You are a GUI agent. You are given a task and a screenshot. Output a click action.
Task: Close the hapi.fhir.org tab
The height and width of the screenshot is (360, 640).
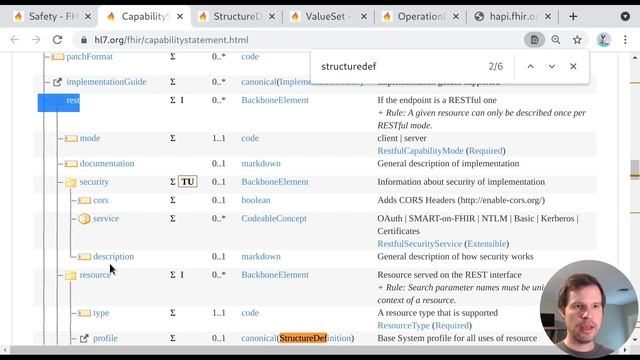(x=548, y=16)
